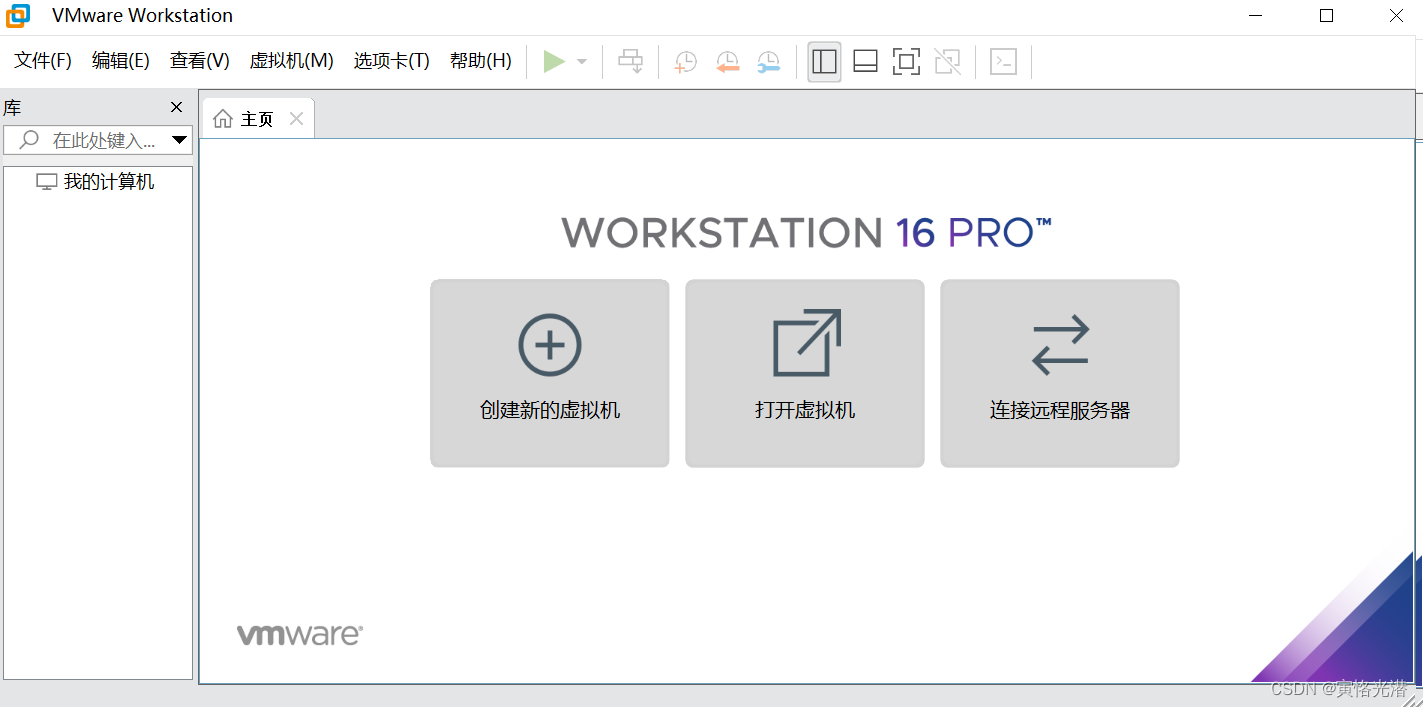This screenshot has height=707, width=1423.
Task: Click the take snapshot clock icon
Action: (685, 62)
